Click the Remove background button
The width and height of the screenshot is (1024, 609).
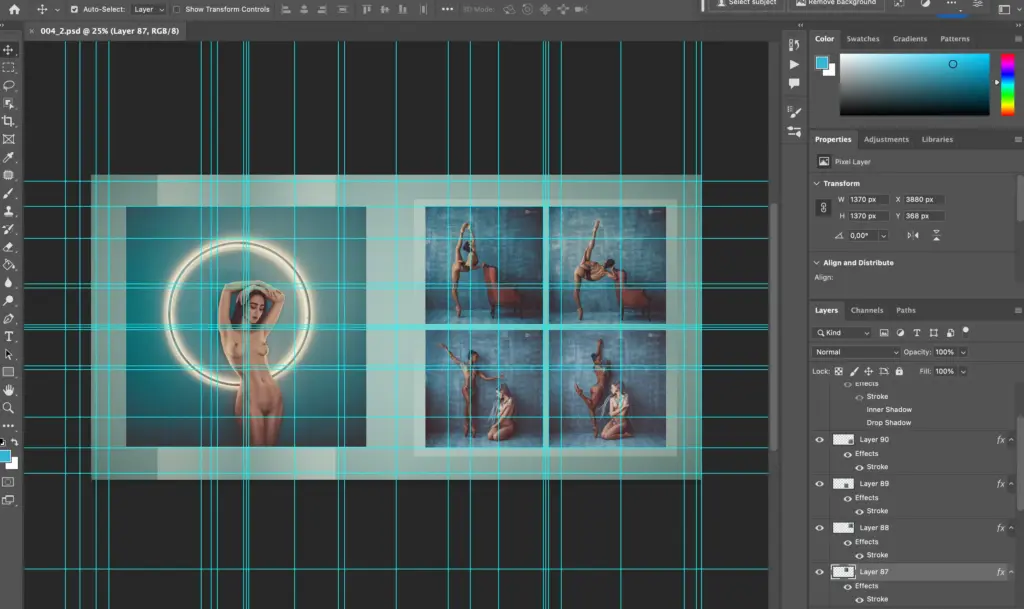[836, 3]
